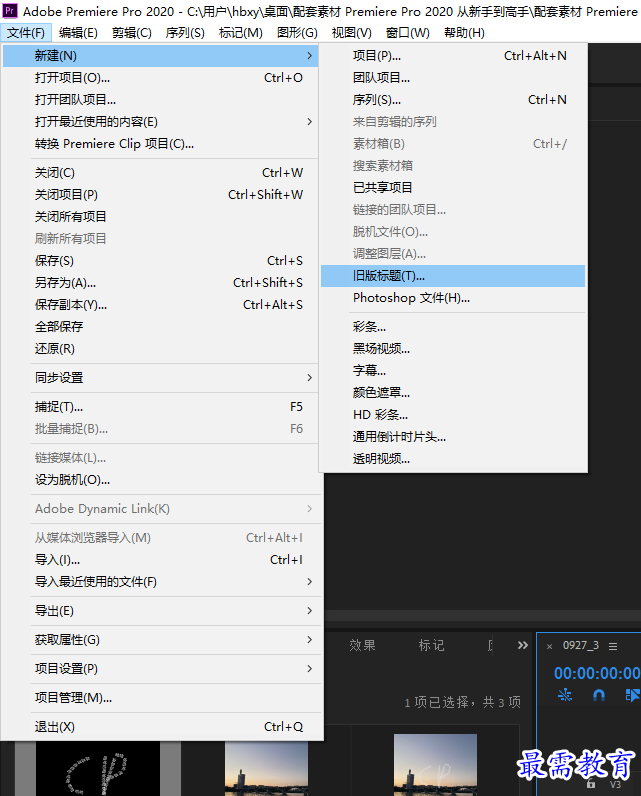Image resolution: width=641 pixels, height=796 pixels.
Task: Choose 捕捉(T)... menu entry
Action: pyautogui.click(x=160, y=407)
